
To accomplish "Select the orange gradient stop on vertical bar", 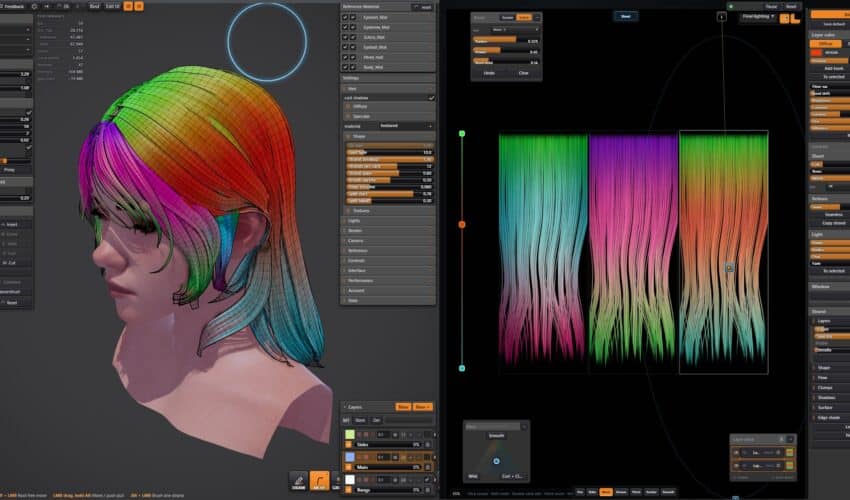I will click(x=462, y=224).
